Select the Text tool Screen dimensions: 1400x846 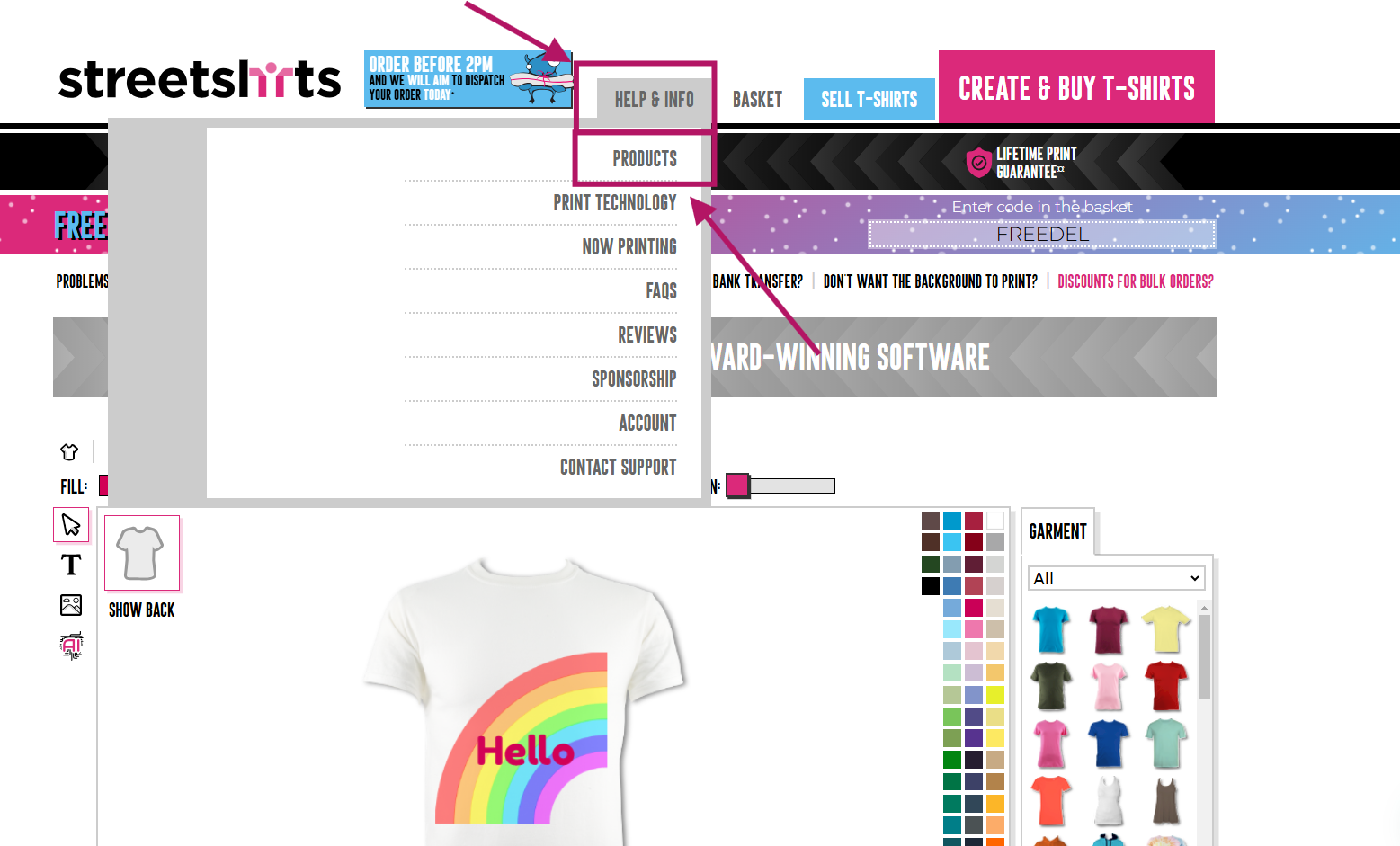click(x=71, y=565)
